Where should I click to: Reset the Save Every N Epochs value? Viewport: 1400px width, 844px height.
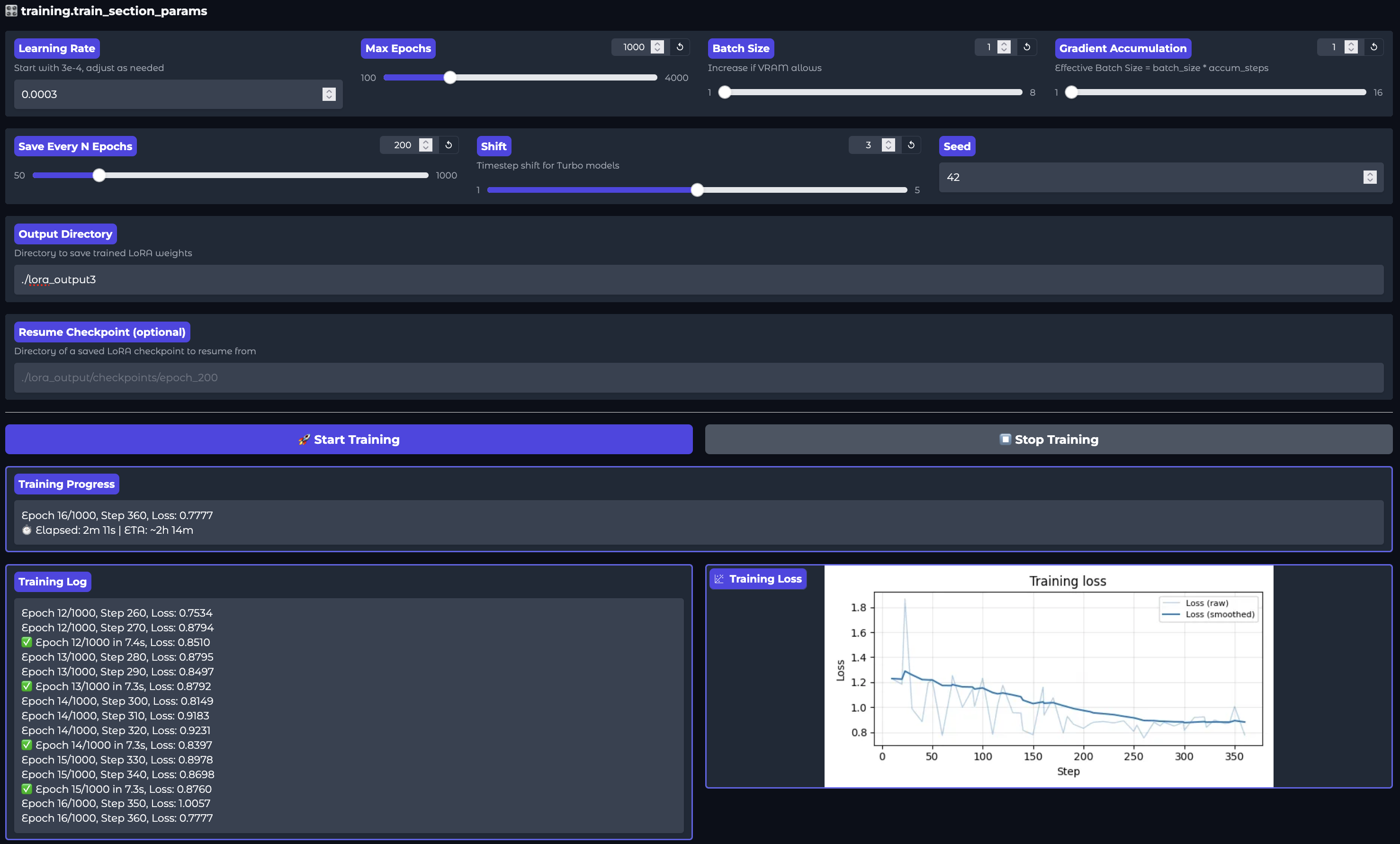[x=449, y=145]
